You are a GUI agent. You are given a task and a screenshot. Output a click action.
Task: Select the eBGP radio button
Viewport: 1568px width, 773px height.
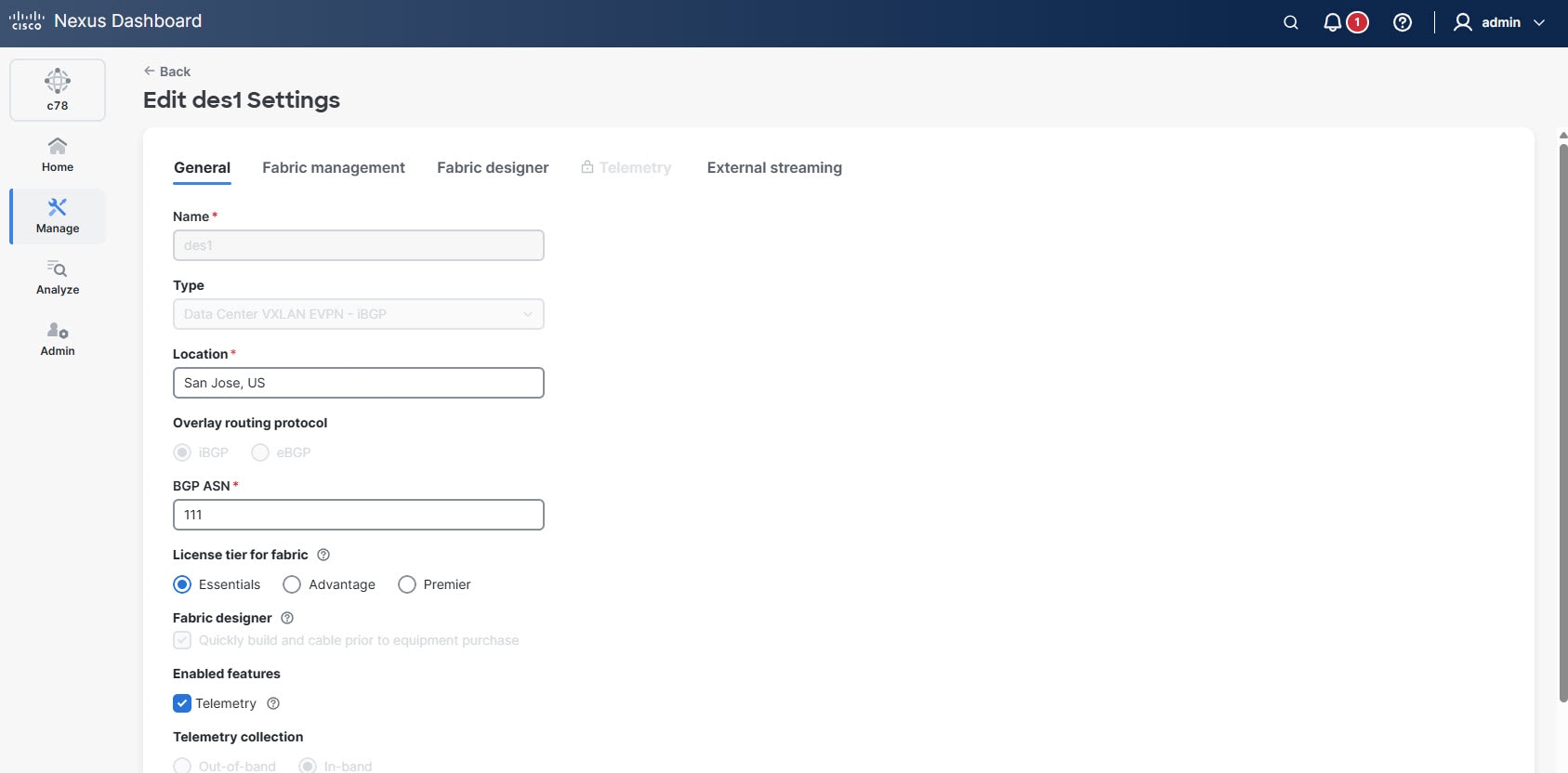[260, 452]
